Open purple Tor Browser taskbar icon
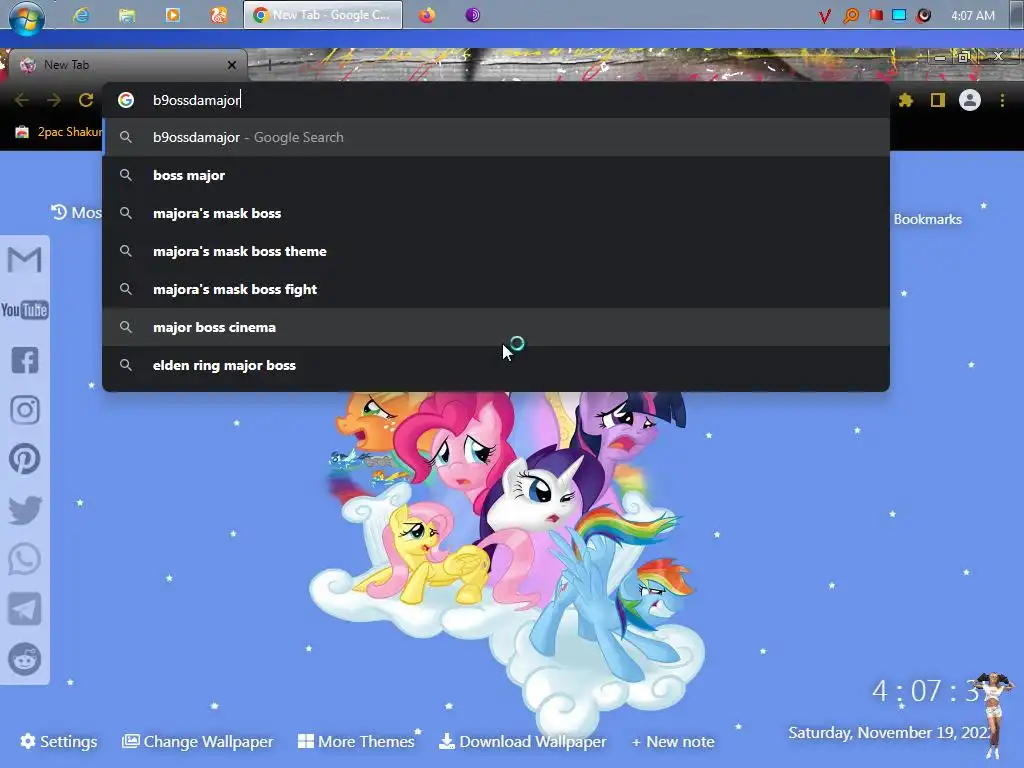 point(473,15)
